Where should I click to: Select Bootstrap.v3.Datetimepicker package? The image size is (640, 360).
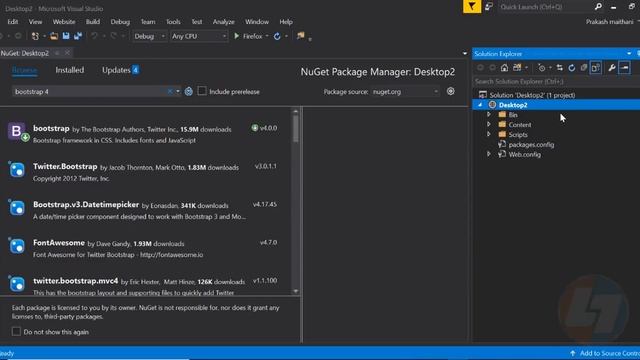click(x=147, y=210)
